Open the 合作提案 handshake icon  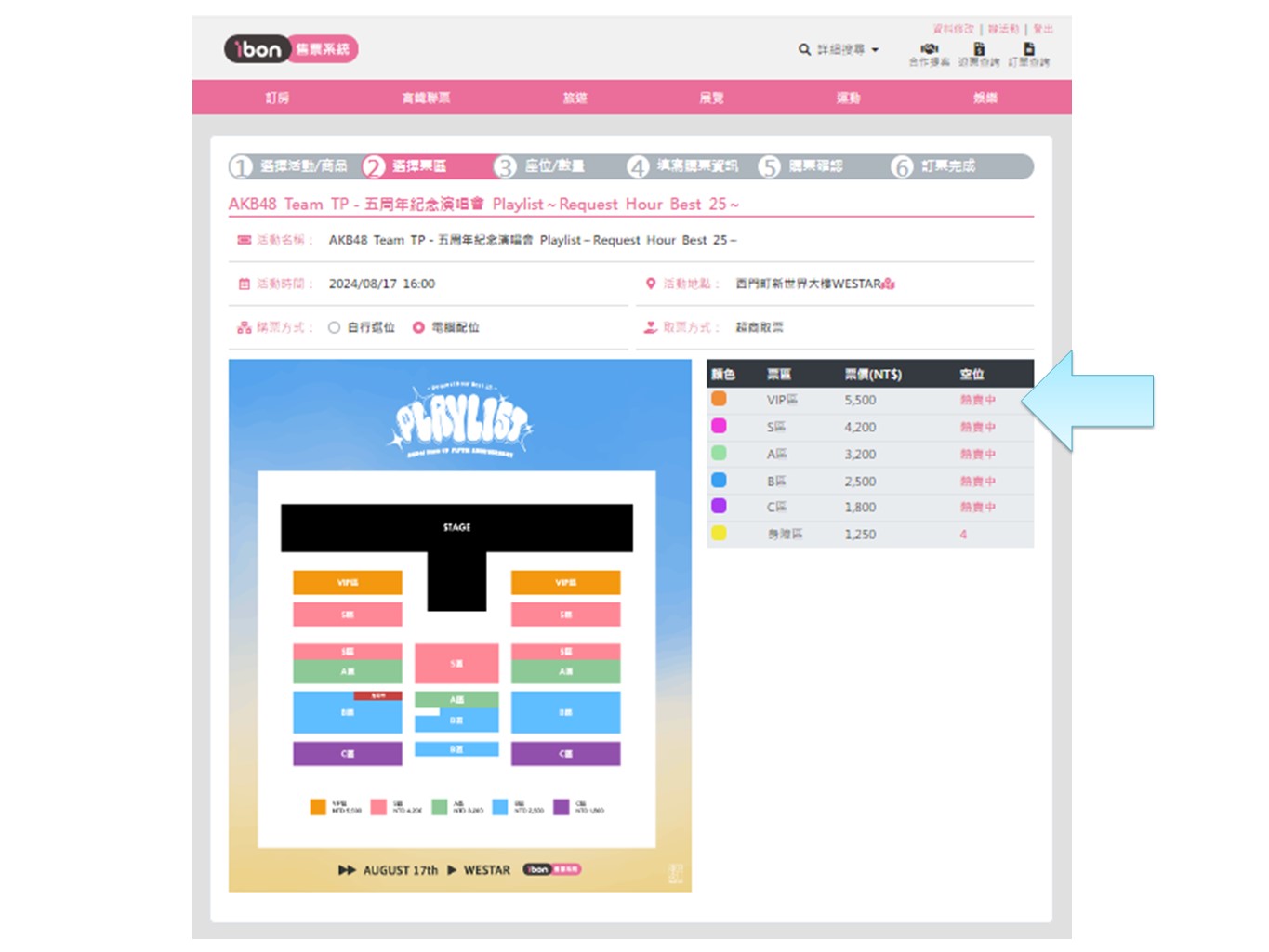point(929,49)
